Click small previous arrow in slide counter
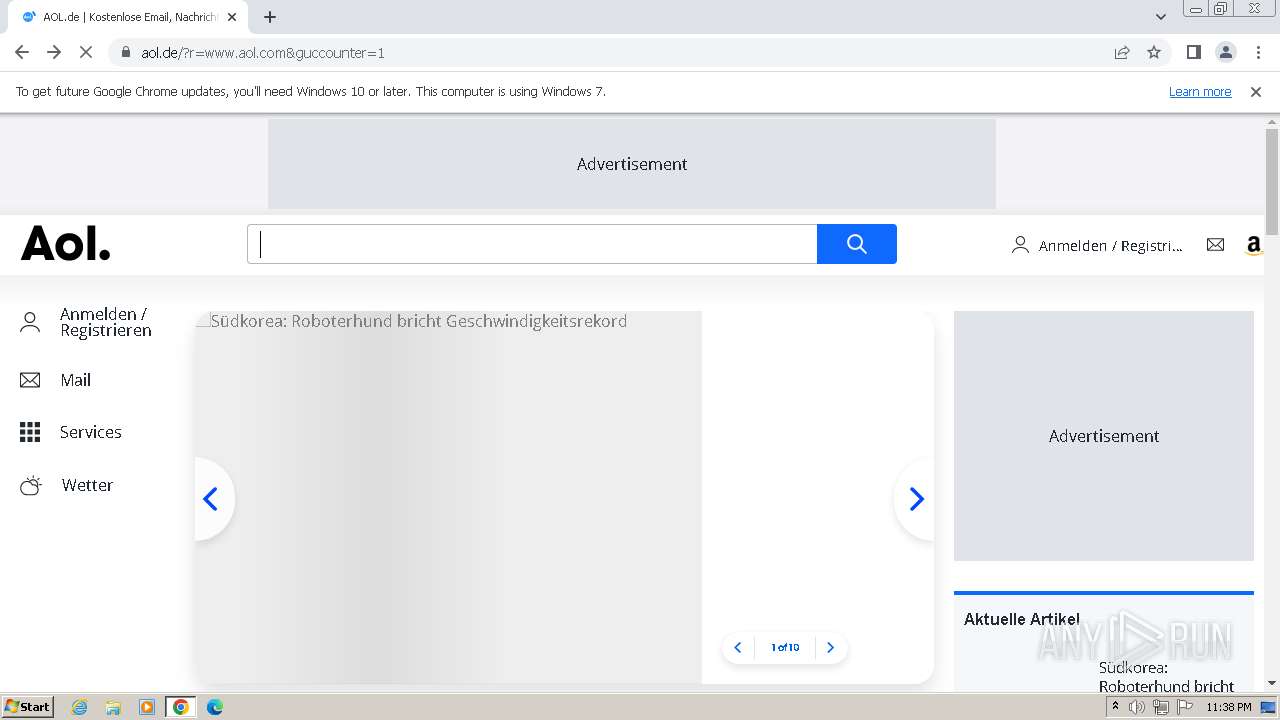Image resolution: width=1280 pixels, height=720 pixels. click(x=738, y=647)
